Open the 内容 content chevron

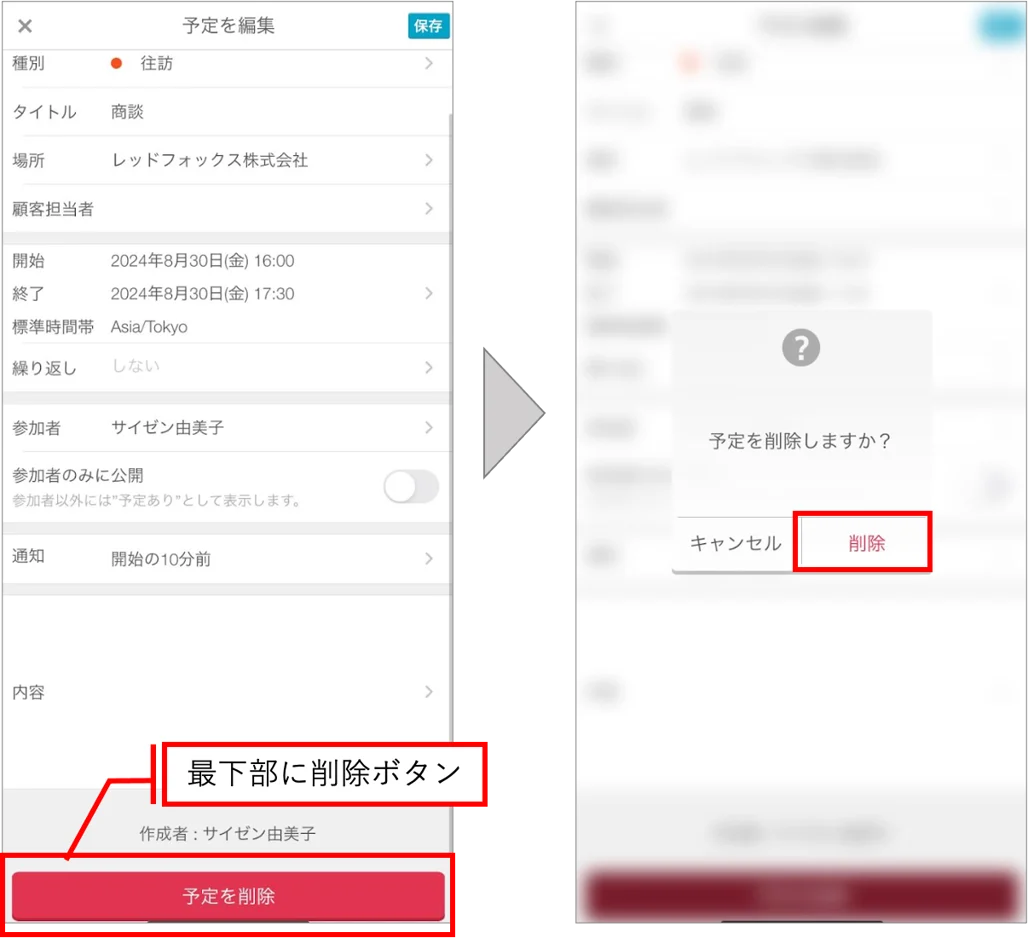[429, 692]
